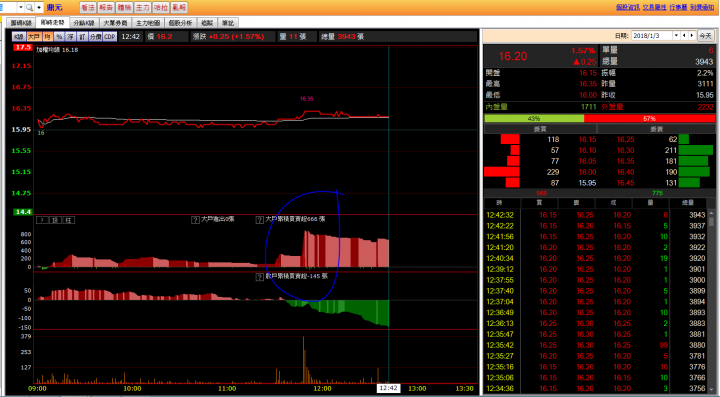This screenshot has width=720, height=397.
Task: Open the 報告 toolbar button
Action: 106,8
